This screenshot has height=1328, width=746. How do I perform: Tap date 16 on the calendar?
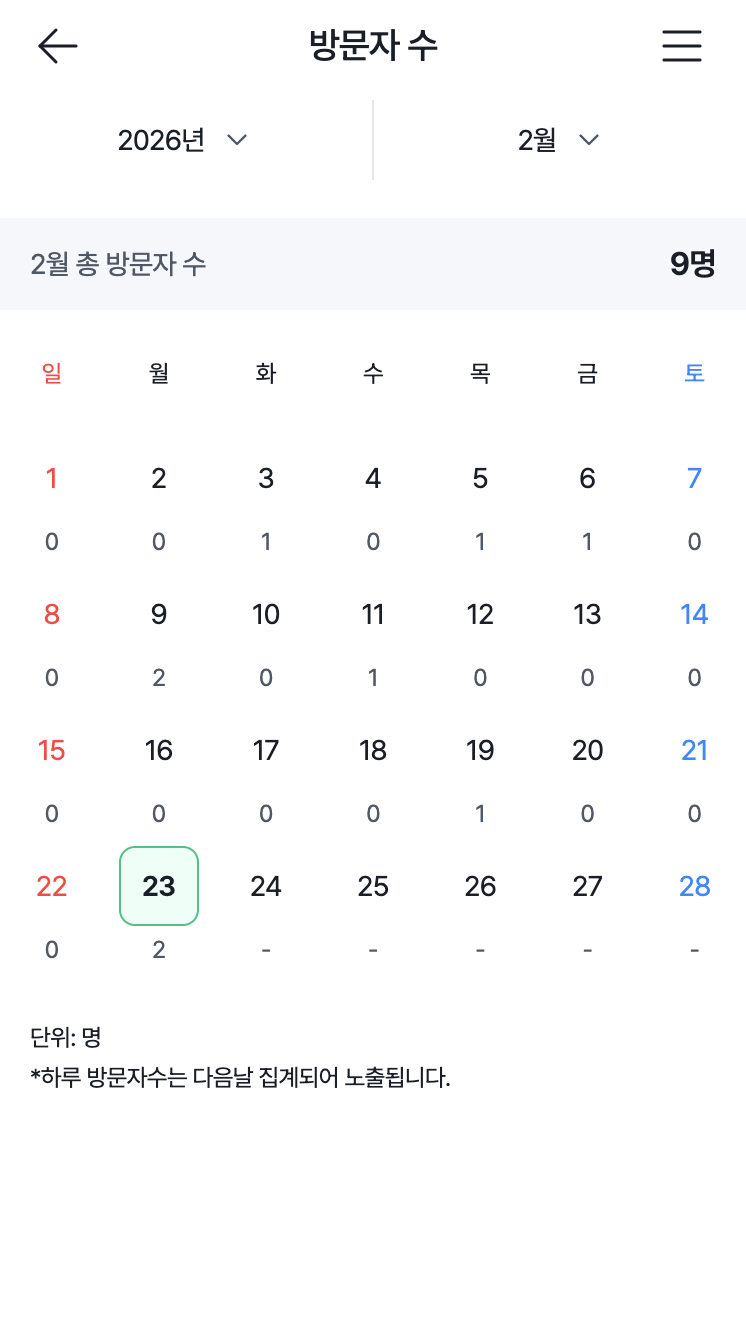159,750
